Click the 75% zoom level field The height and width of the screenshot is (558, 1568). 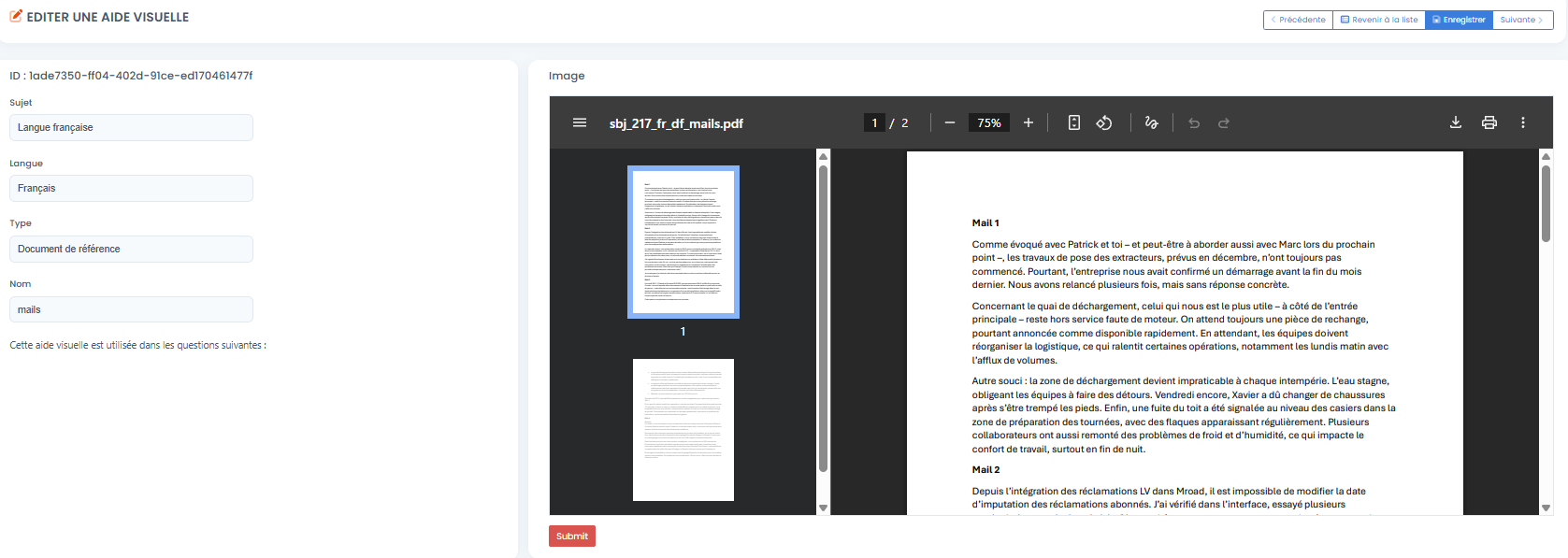tap(989, 122)
